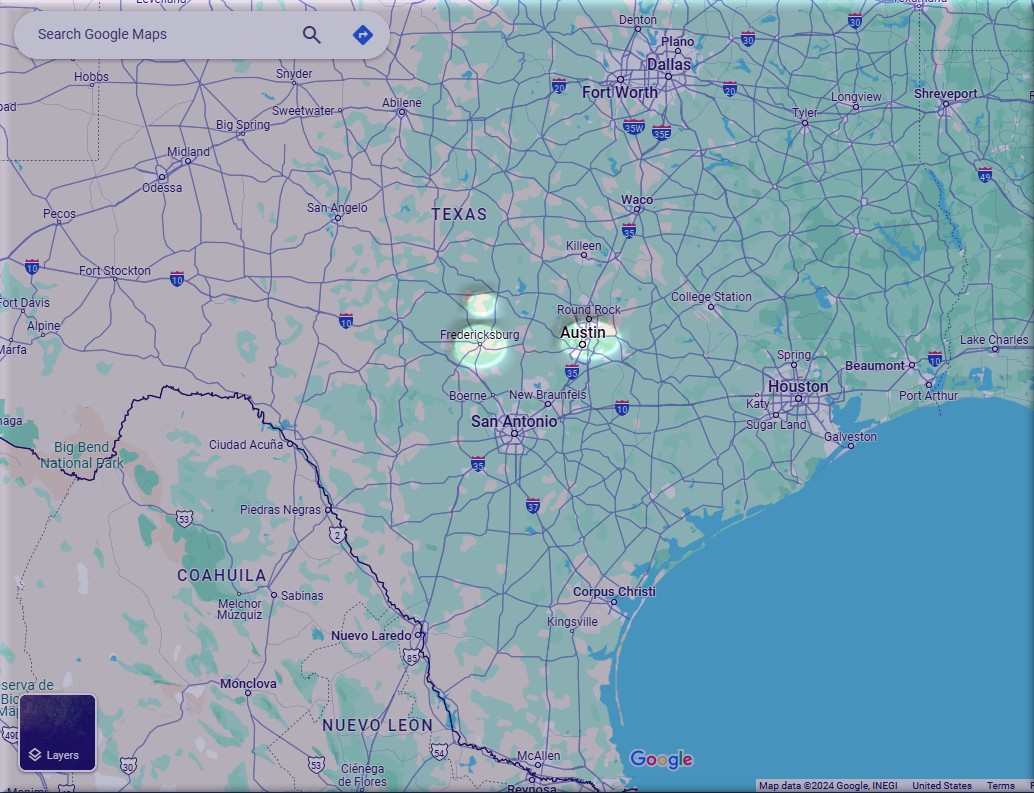Click the magnifying glass search icon
Viewport: 1034px width, 793px height.
pyautogui.click(x=312, y=35)
